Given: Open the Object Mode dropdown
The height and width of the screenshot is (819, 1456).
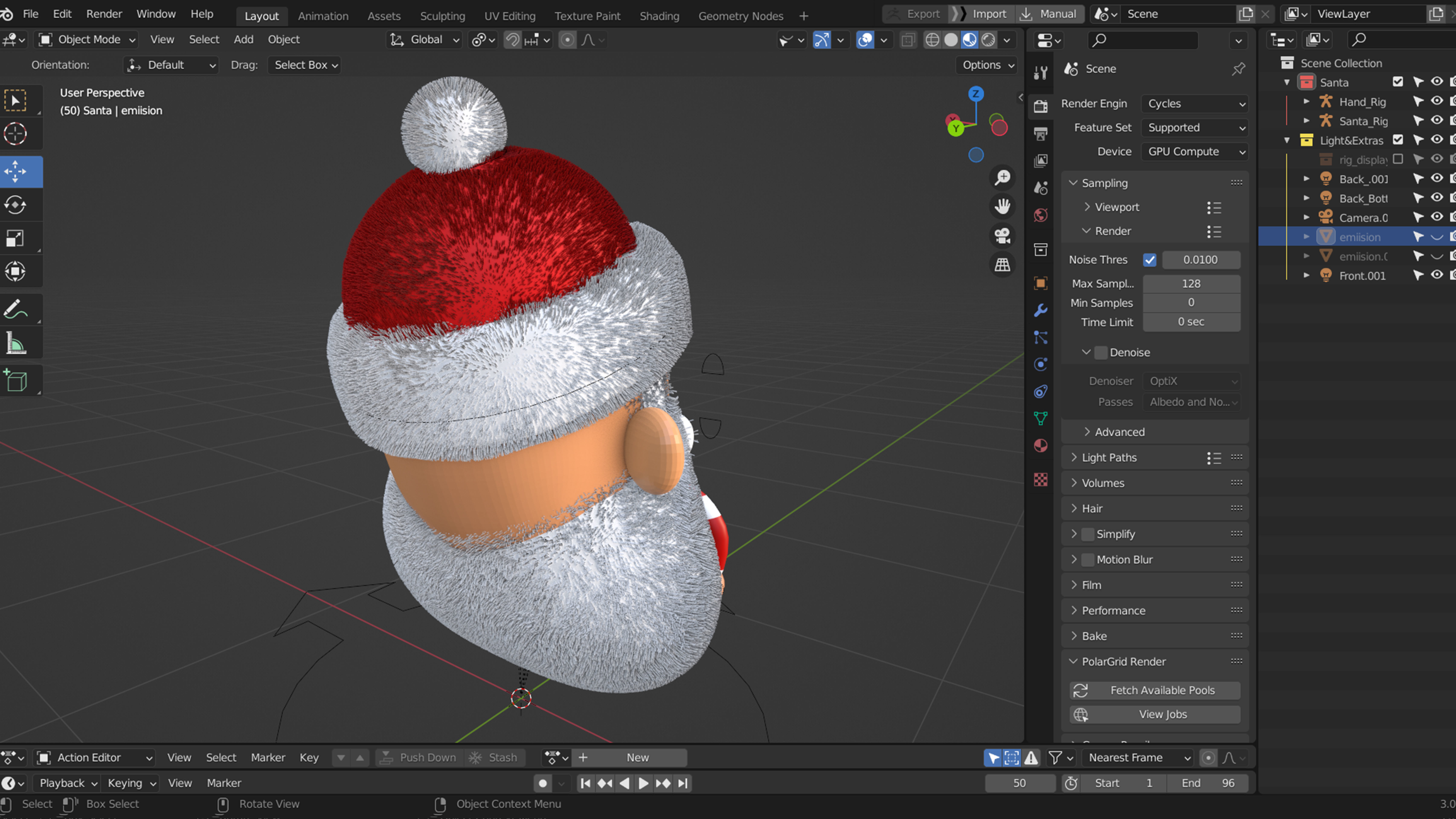Looking at the screenshot, I should [x=86, y=40].
